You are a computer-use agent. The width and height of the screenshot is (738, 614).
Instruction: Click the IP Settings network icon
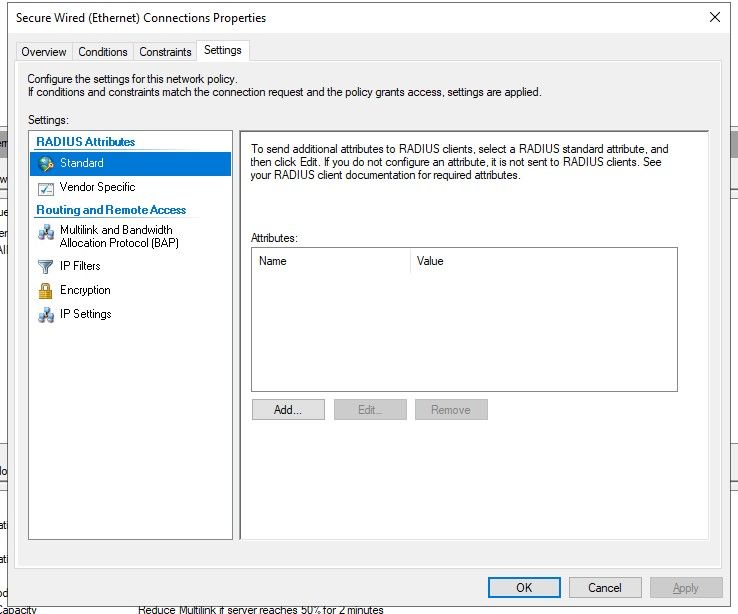45,315
